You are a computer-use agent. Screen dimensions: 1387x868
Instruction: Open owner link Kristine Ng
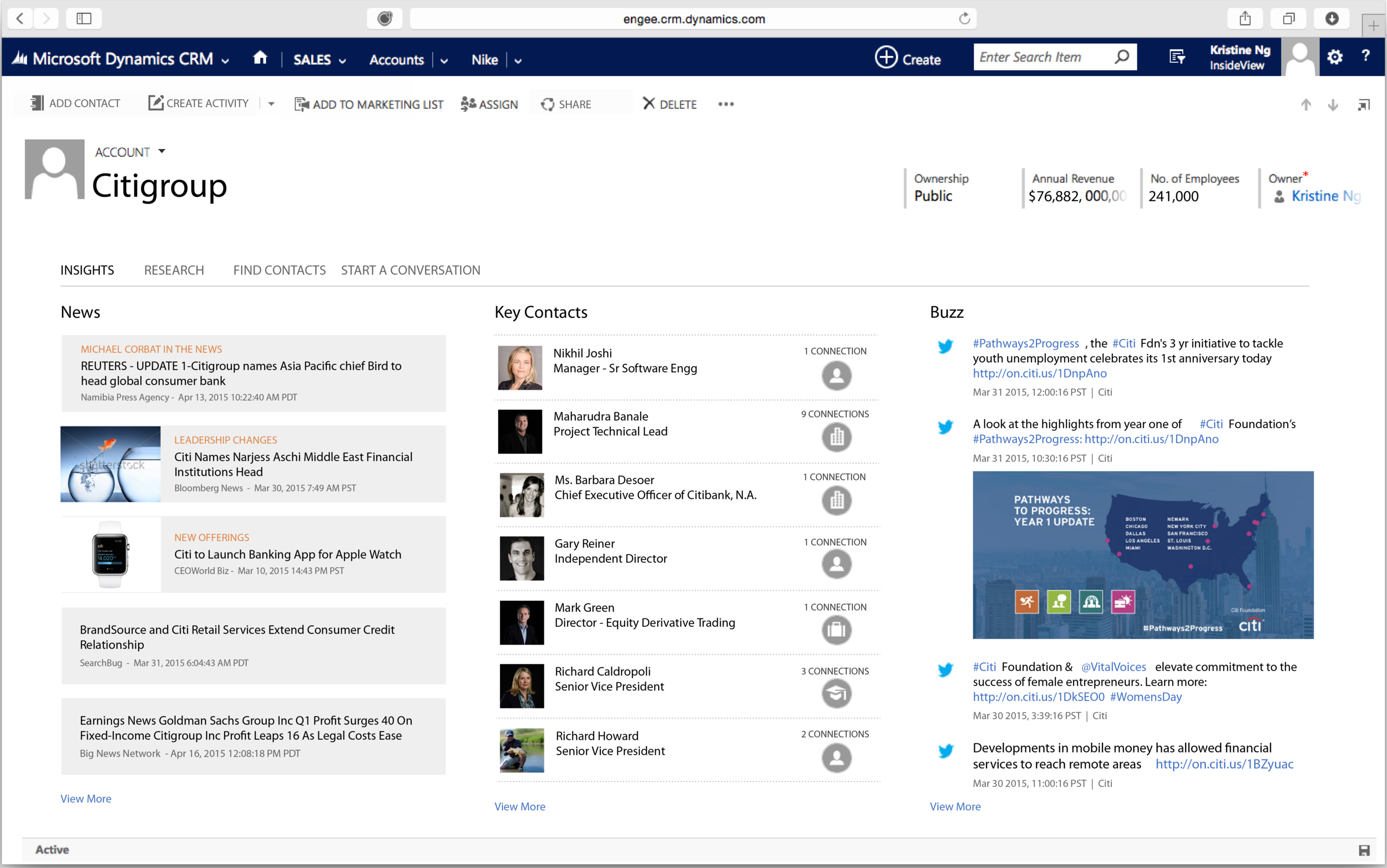point(1325,196)
